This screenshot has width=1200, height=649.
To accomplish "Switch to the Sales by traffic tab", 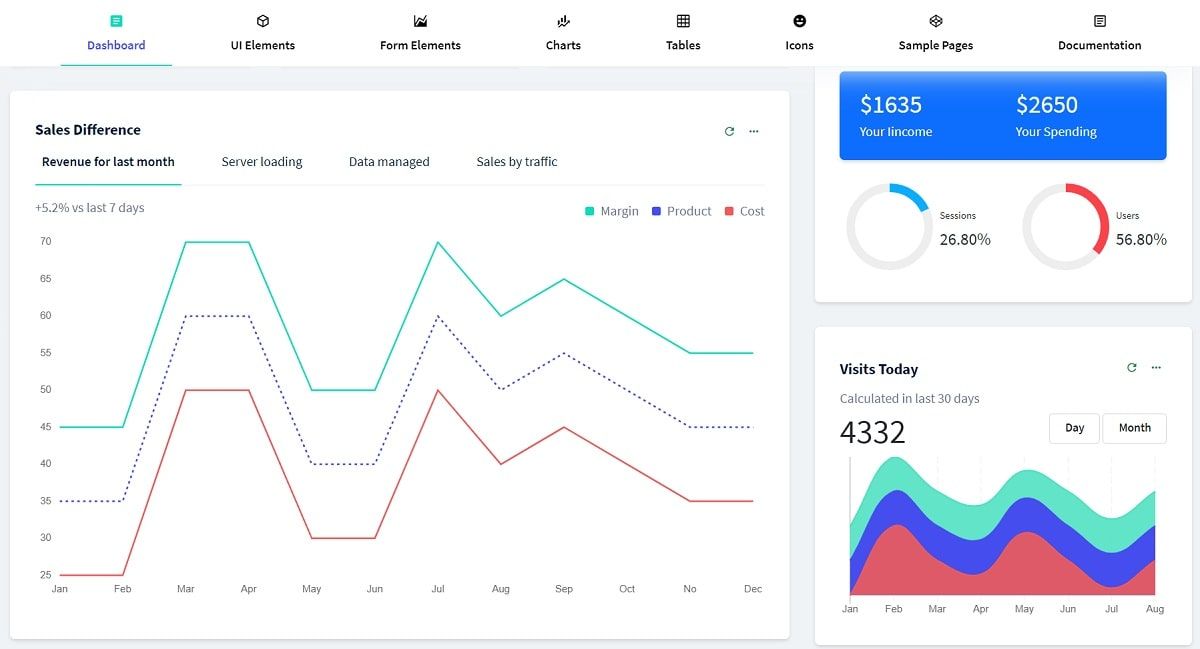I will (517, 162).
